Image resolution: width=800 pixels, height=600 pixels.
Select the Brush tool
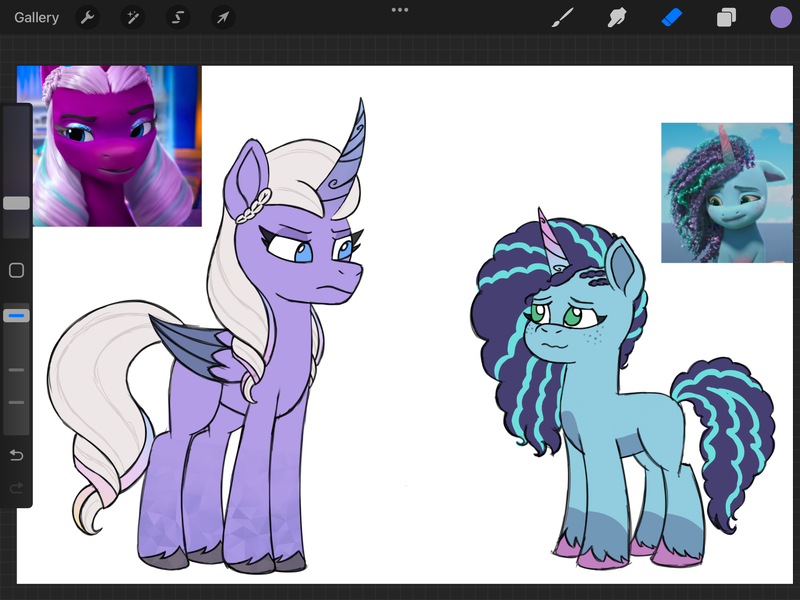[563, 17]
